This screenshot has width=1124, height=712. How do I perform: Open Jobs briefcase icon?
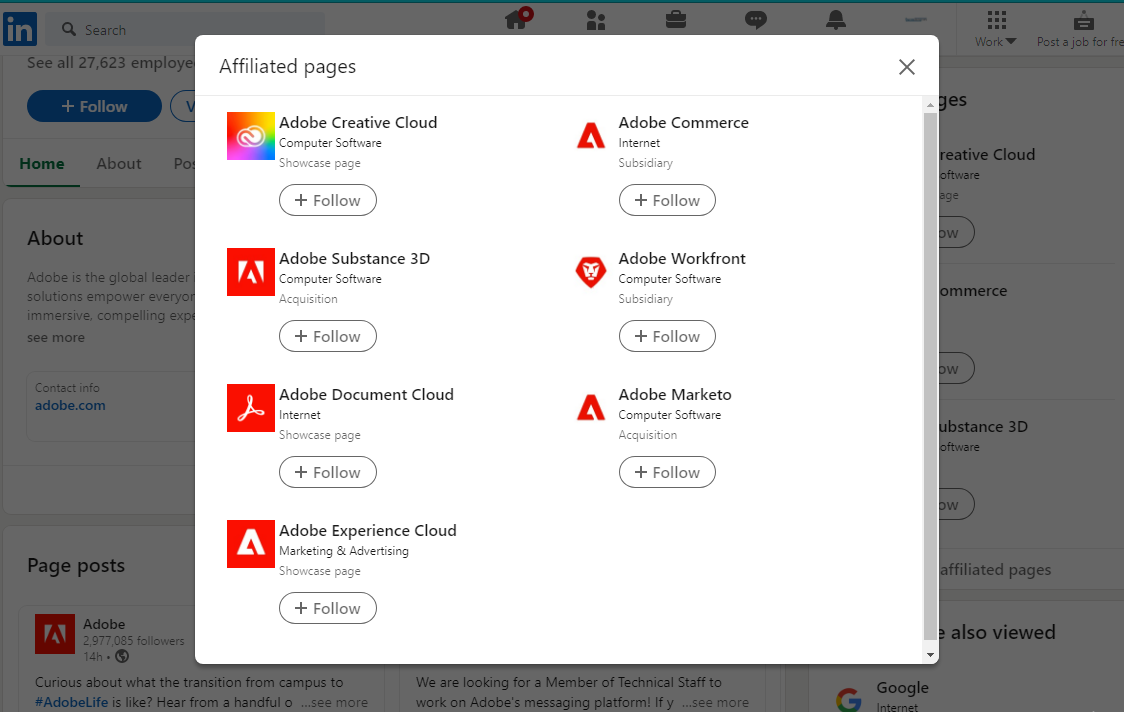(x=675, y=19)
